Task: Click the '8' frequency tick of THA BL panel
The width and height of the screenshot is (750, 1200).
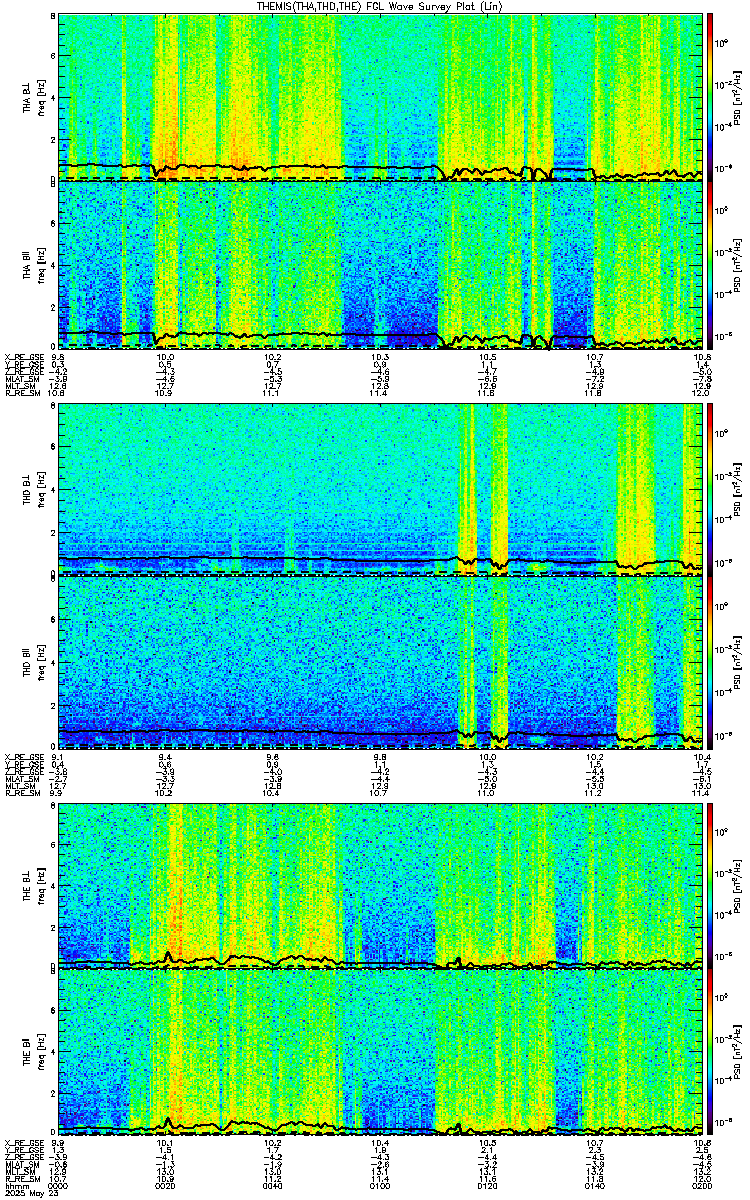Action: tap(53, 18)
